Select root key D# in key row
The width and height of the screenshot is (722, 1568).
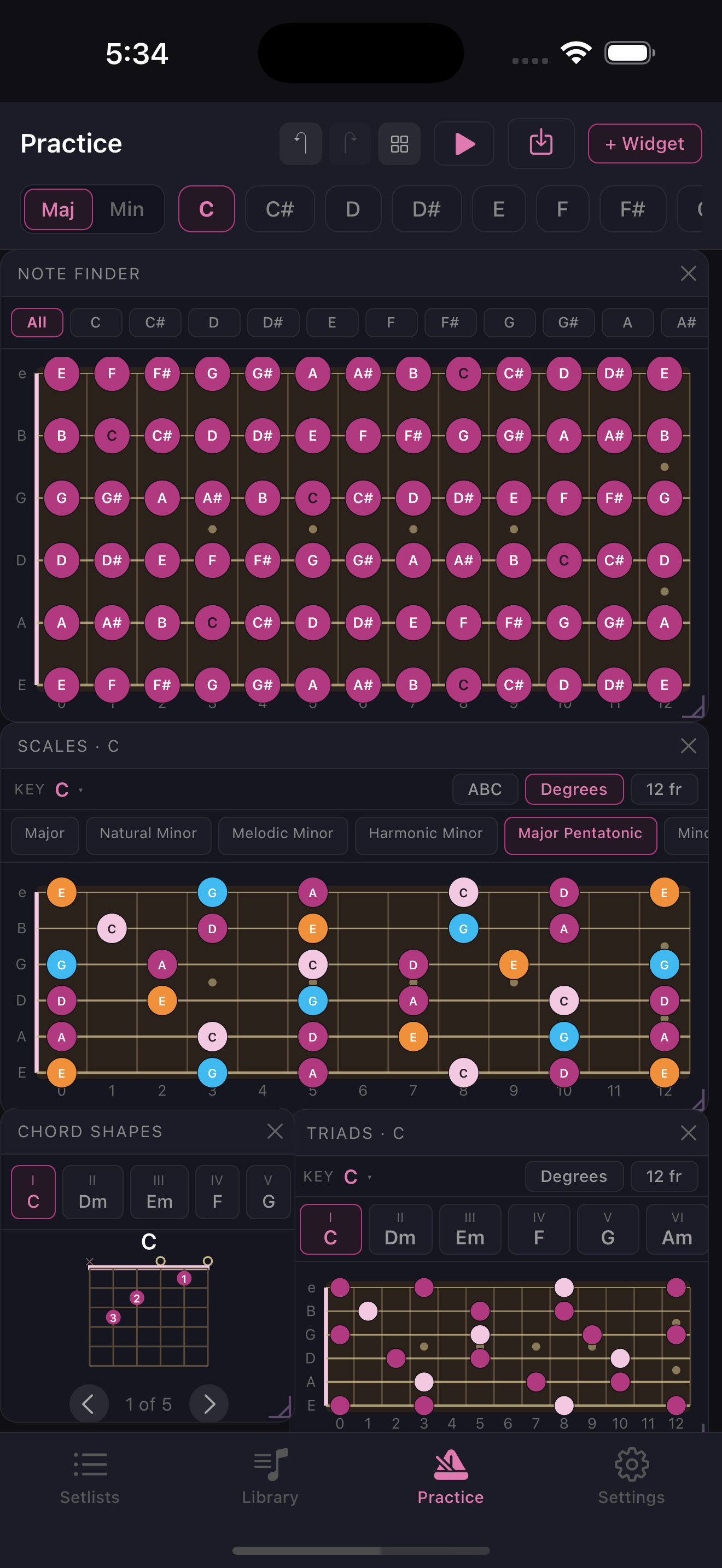[x=426, y=209]
